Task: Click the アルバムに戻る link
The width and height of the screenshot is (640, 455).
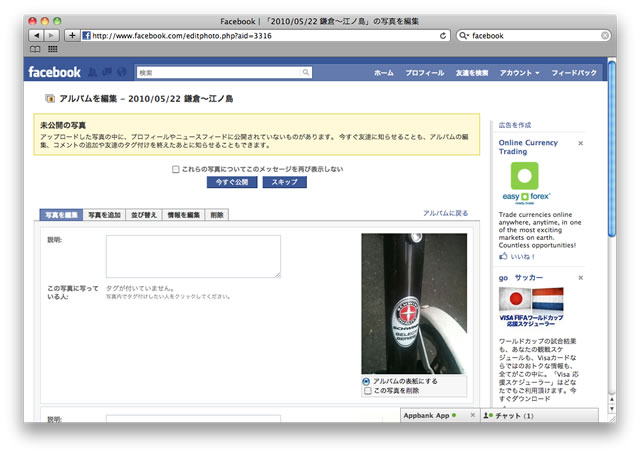Action: point(445,213)
